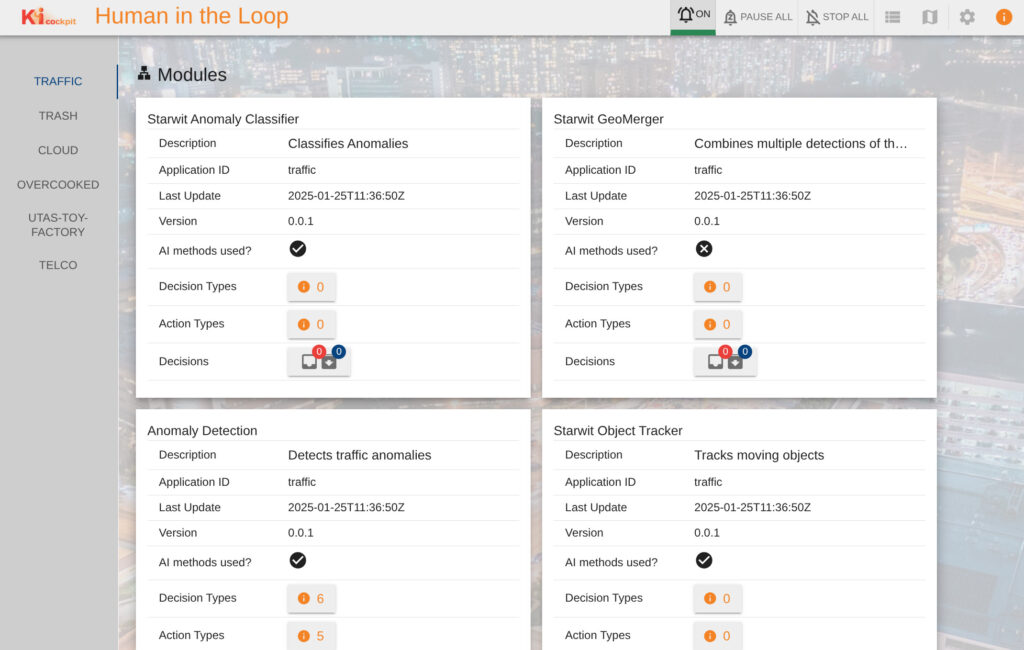Open Decision Types of Starwit Anomaly Classifier
The width and height of the screenshot is (1024, 650).
tap(312, 287)
